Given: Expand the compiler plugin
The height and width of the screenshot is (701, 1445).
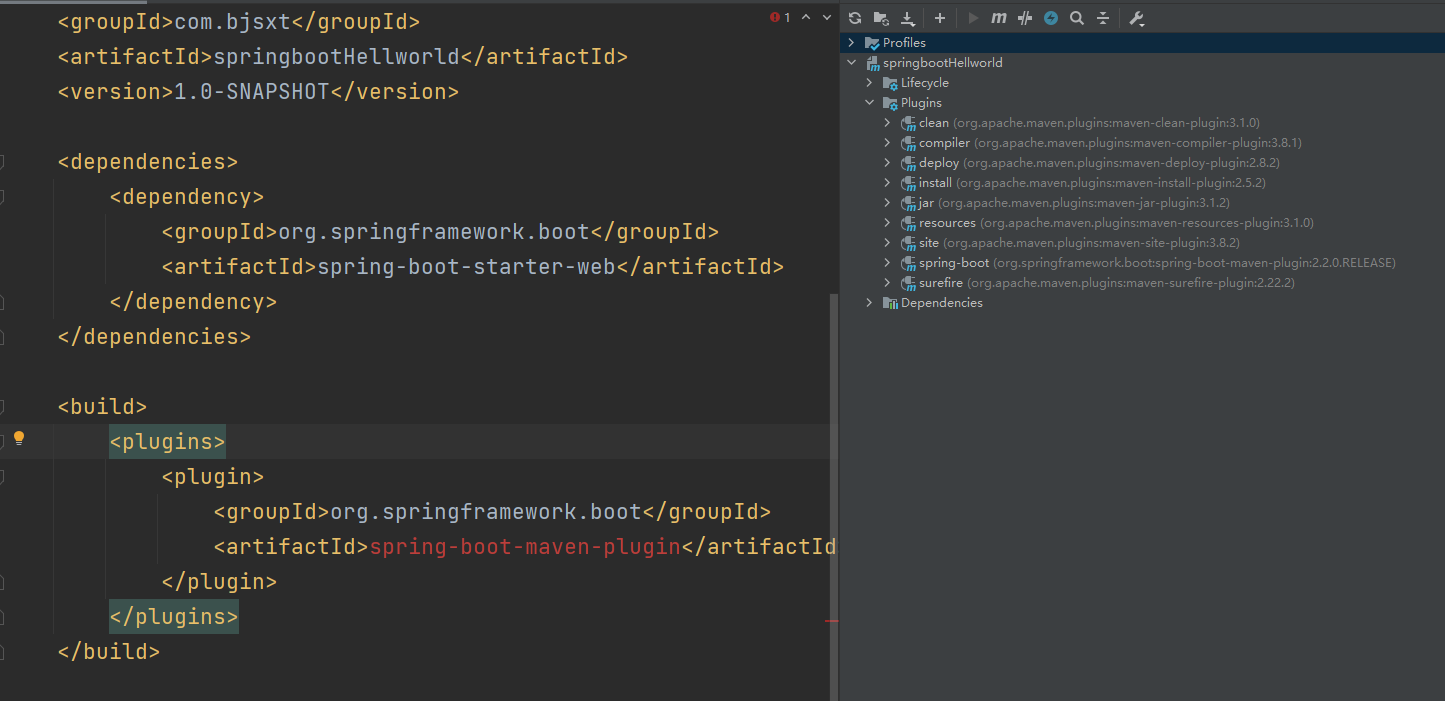Looking at the screenshot, I should pyautogui.click(x=888, y=143).
